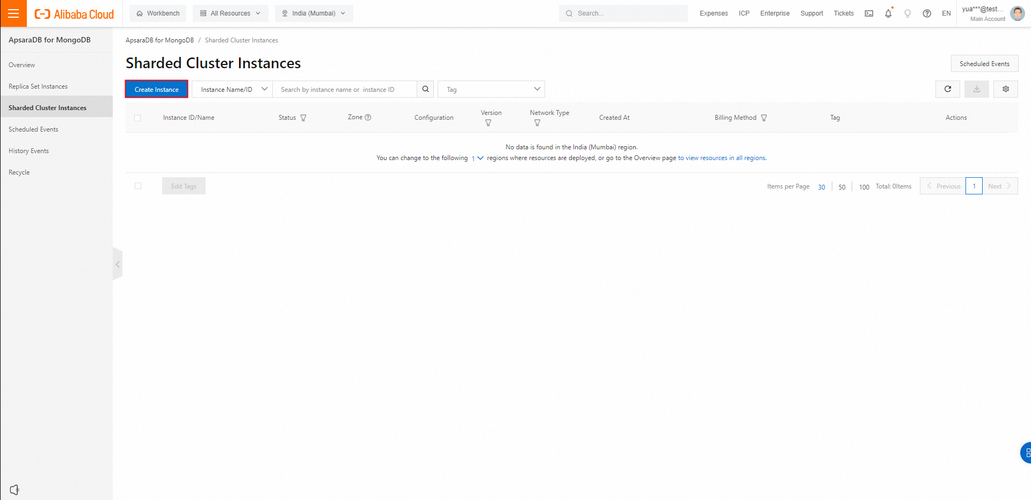Collapse the left sidebar handle
The image size is (1031, 500).
118,264
